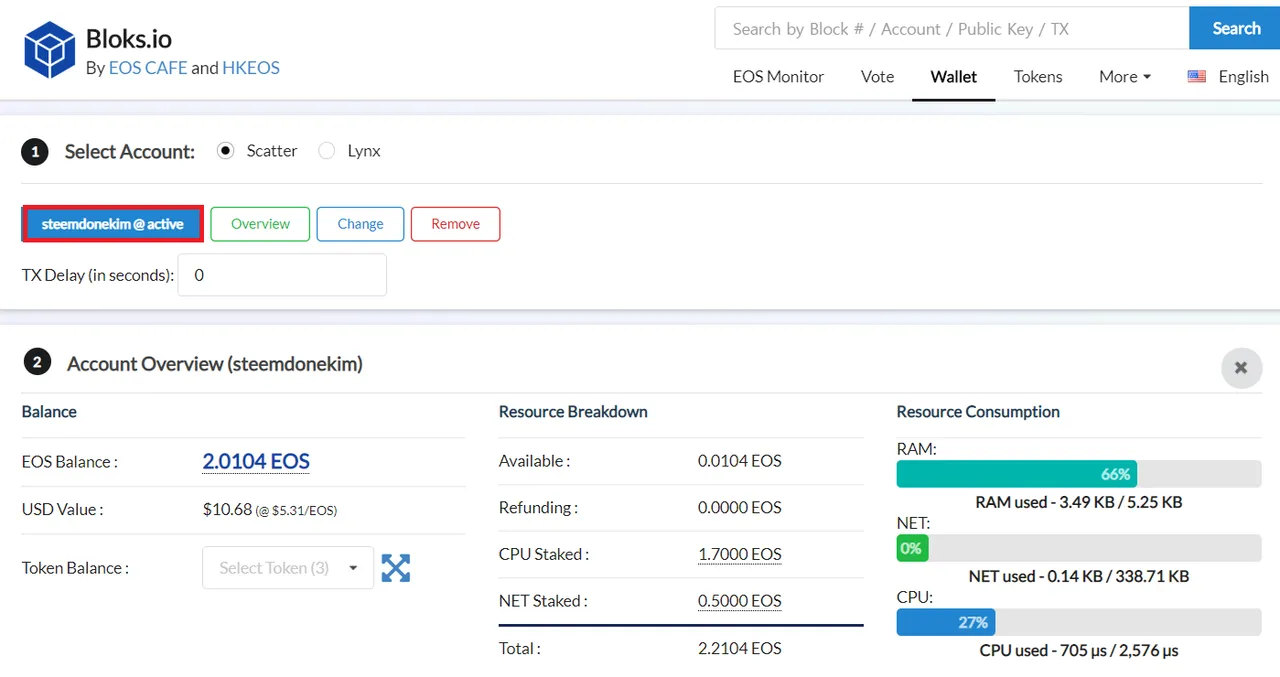This screenshot has height=677, width=1280.
Task: Click the NET usage bar at 0%
Action: [x=1079, y=548]
